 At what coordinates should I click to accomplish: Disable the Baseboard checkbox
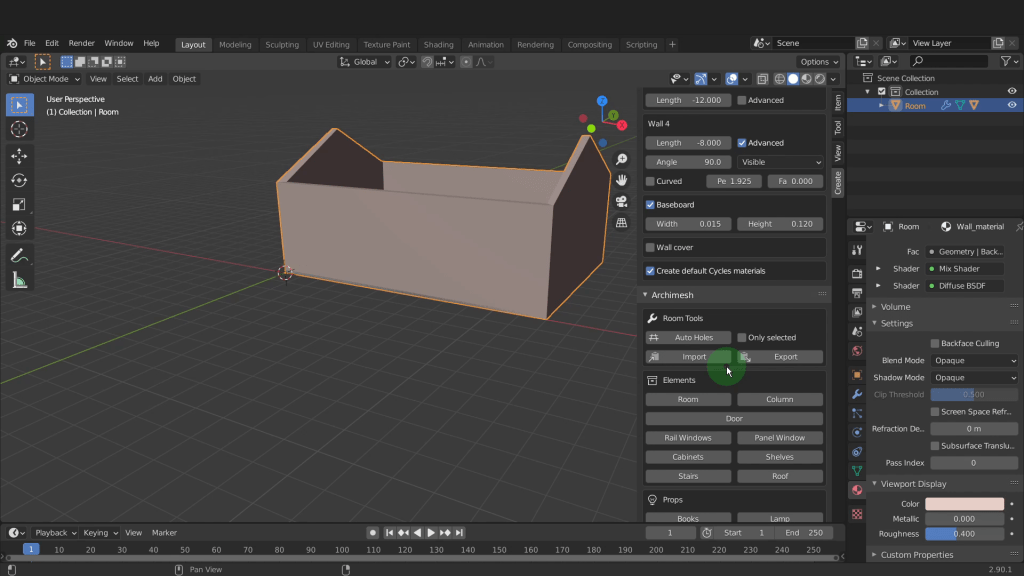tap(651, 205)
